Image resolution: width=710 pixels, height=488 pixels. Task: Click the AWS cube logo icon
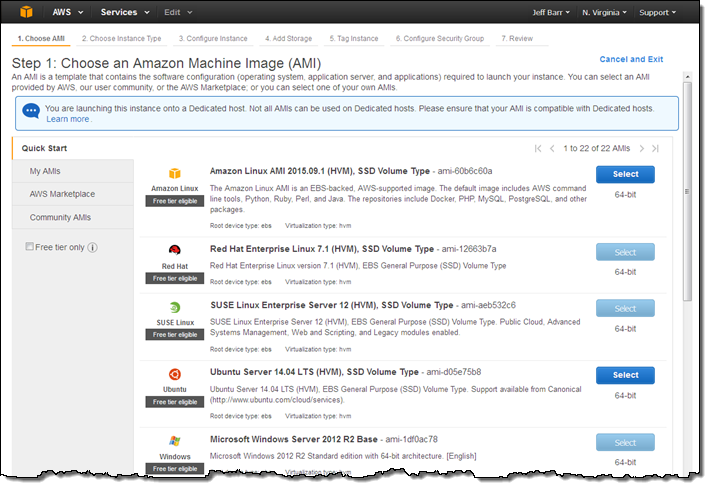click(x=23, y=13)
